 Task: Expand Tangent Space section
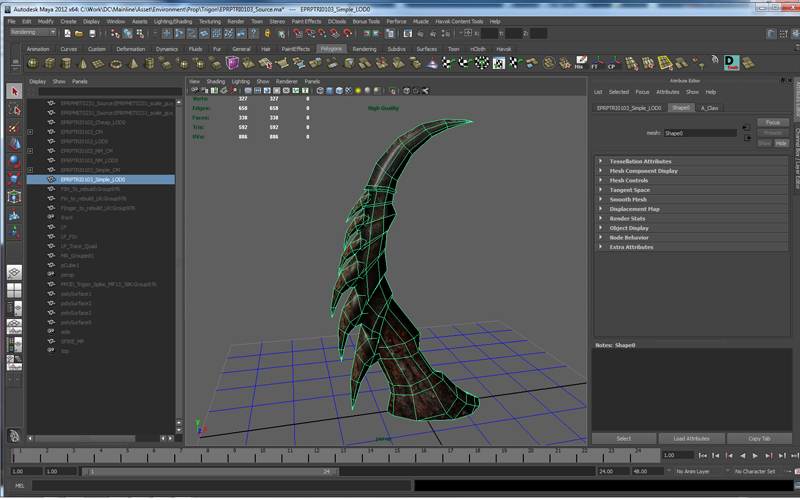[x=600, y=190]
